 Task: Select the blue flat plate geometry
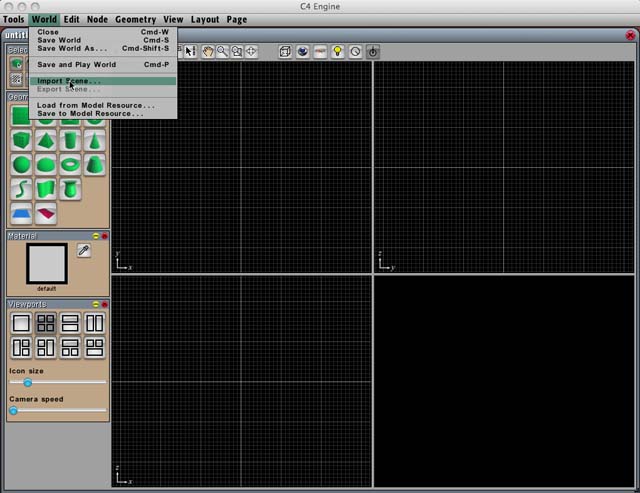point(21,213)
